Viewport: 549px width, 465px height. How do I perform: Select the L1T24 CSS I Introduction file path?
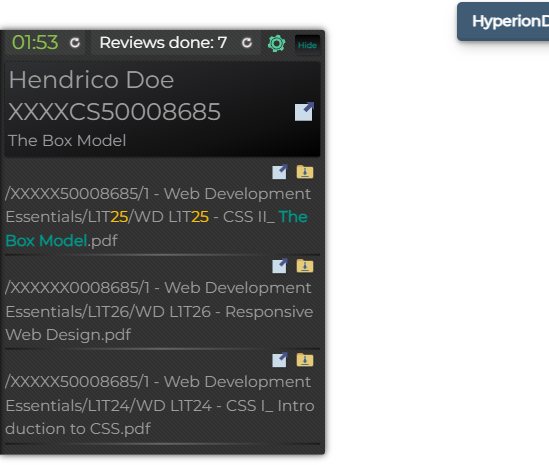tap(160, 405)
